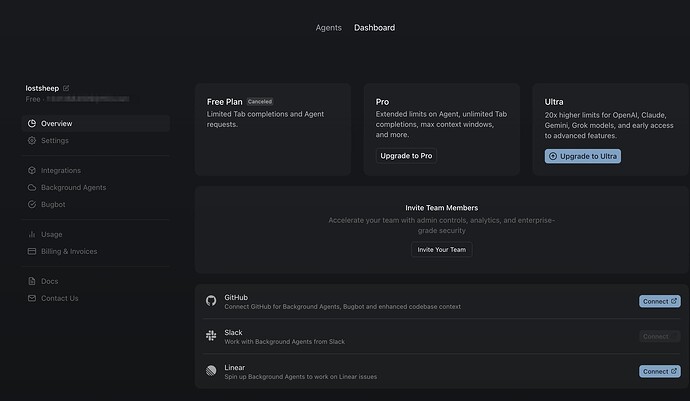Click the Integrations cube icon
The height and width of the screenshot is (401, 690).
pyautogui.click(x=32, y=171)
